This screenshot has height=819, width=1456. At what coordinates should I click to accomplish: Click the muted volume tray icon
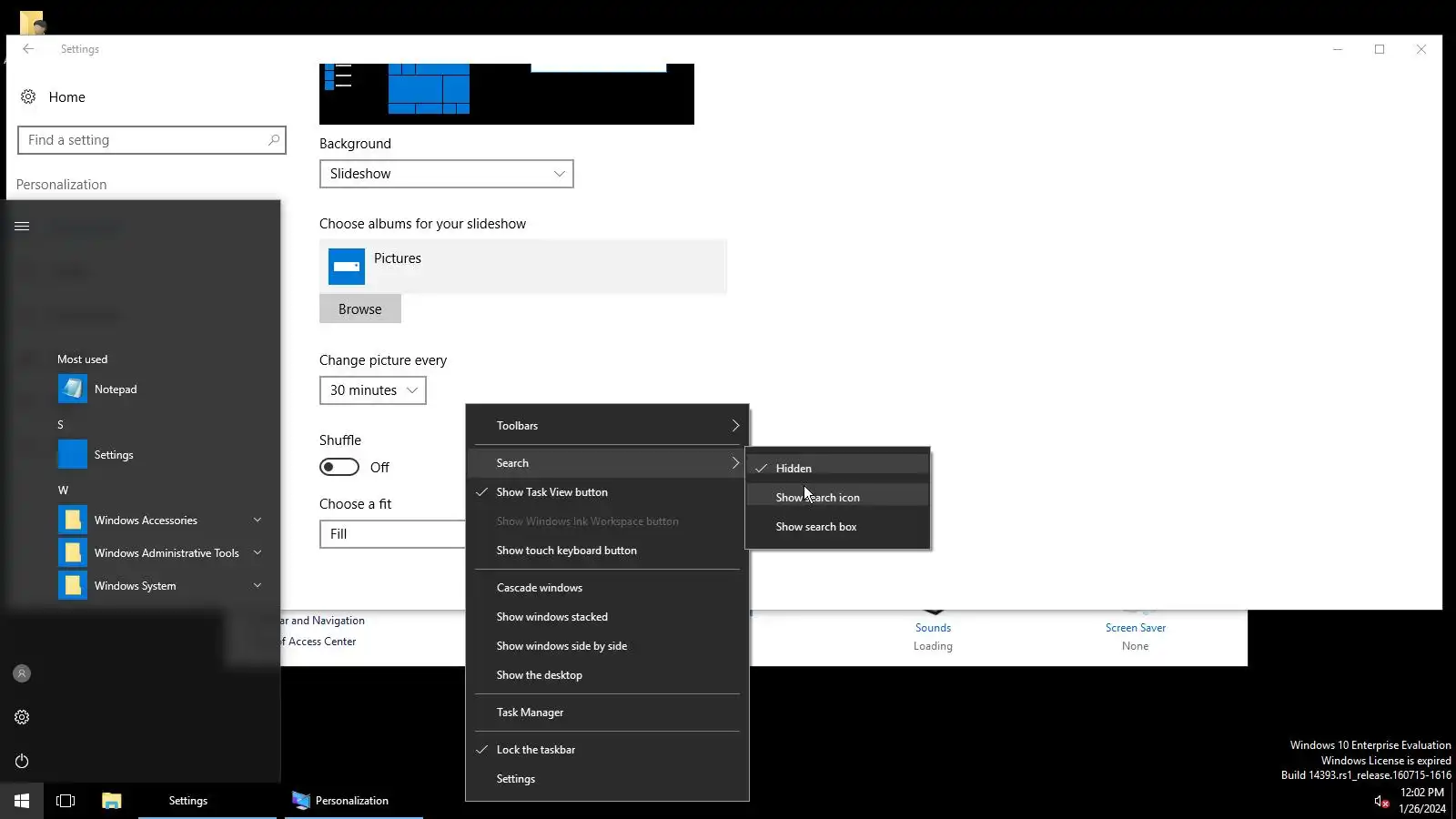coord(1380,801)
